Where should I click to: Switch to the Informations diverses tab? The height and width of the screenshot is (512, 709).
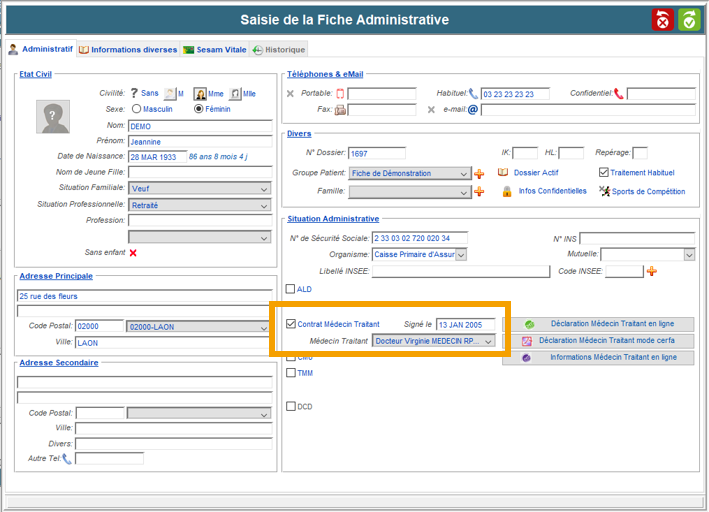128,49
